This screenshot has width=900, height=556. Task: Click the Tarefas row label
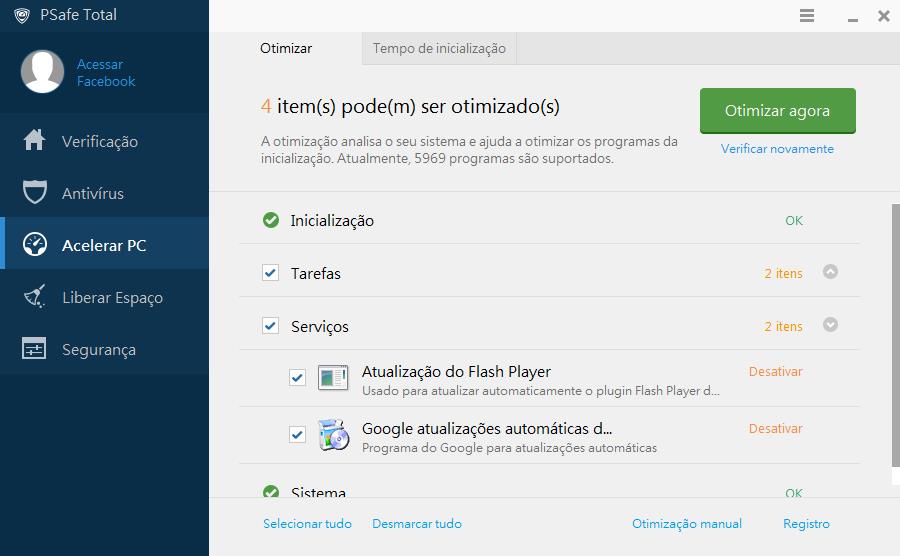315,274
